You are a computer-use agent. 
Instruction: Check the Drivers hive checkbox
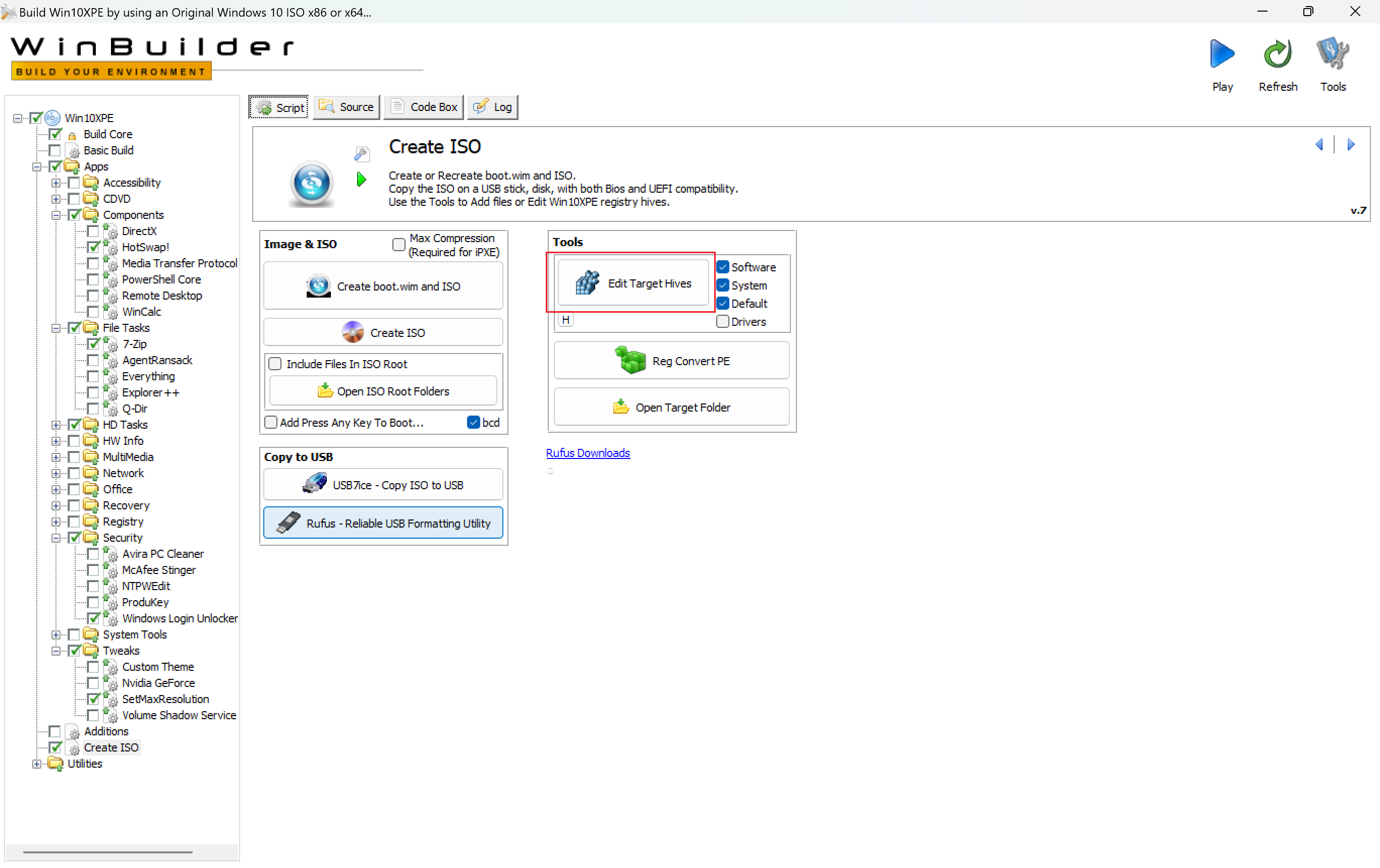point(723,321)
